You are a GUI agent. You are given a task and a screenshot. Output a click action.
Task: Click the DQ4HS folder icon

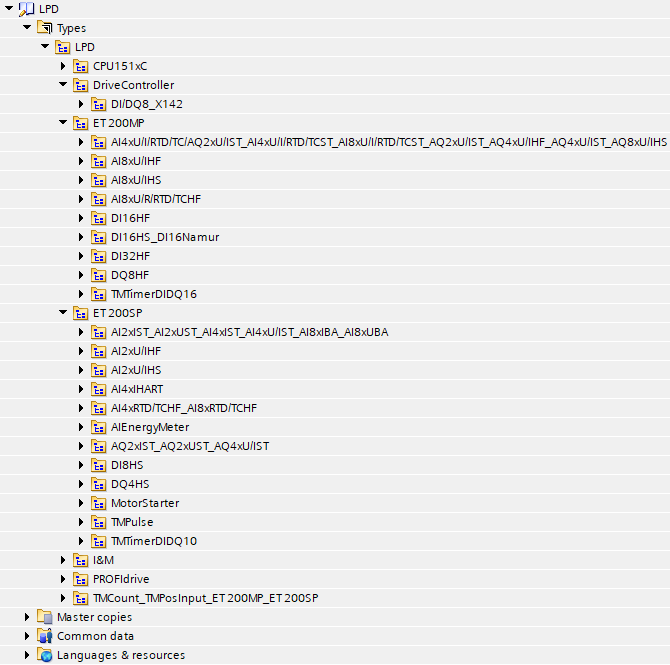coord(99,484)
